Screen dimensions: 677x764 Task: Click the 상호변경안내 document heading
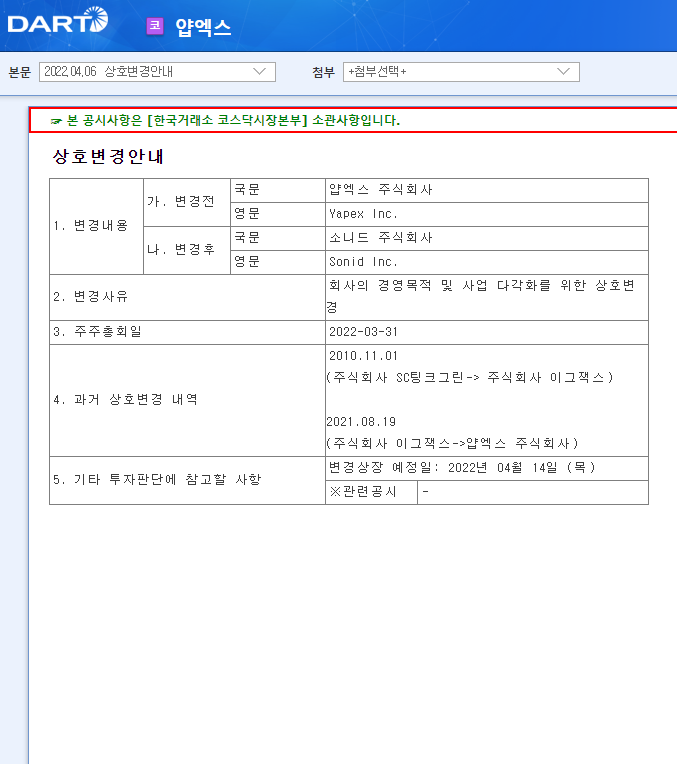pos(108,156)
